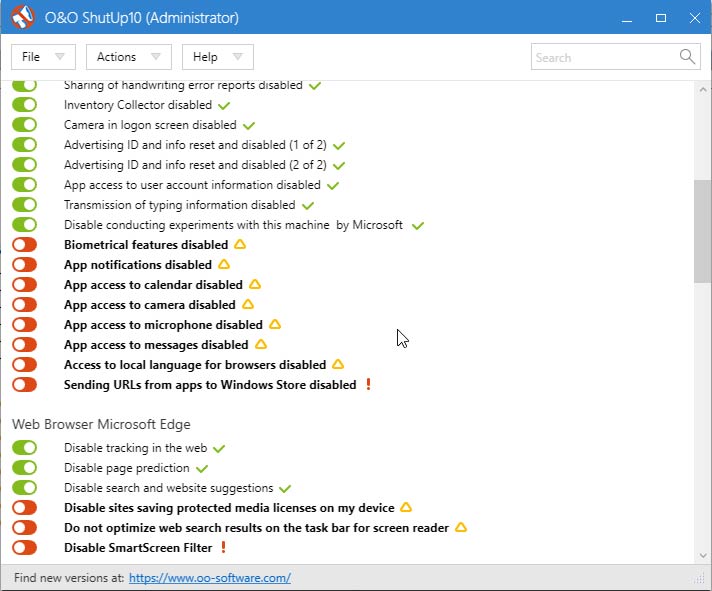
Task: Select 'Biometrical features disabled' setting text
Action: coord(146,245)
